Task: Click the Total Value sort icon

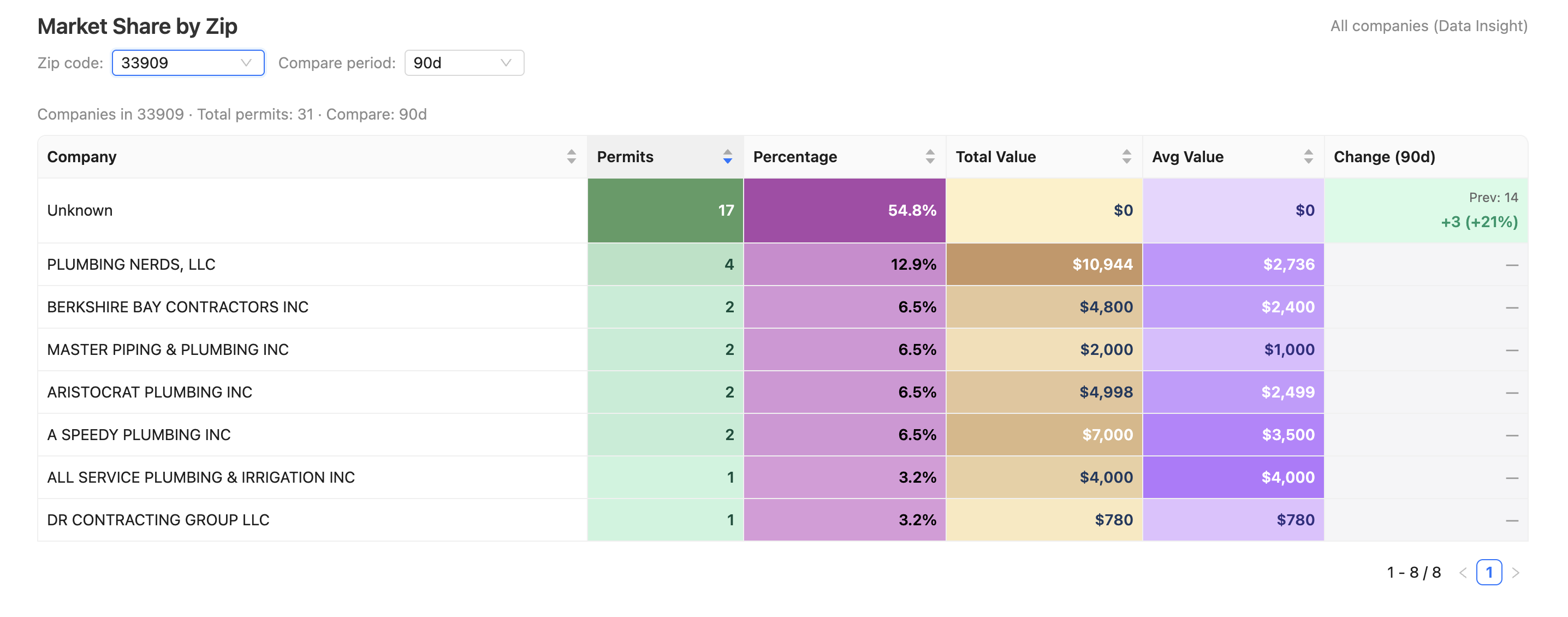Action: (1126, 156)
